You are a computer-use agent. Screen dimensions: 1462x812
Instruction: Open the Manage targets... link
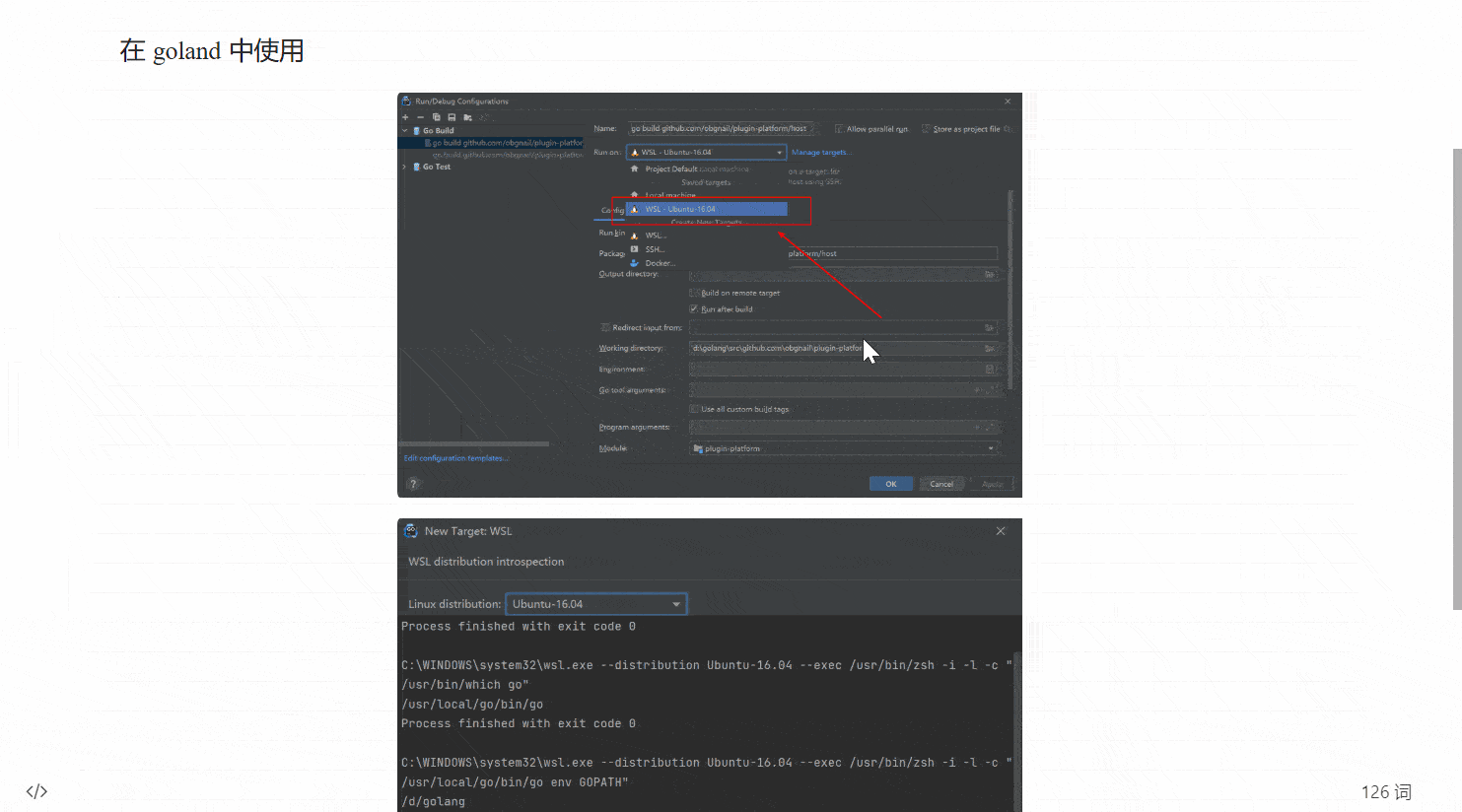coord(820,152)
